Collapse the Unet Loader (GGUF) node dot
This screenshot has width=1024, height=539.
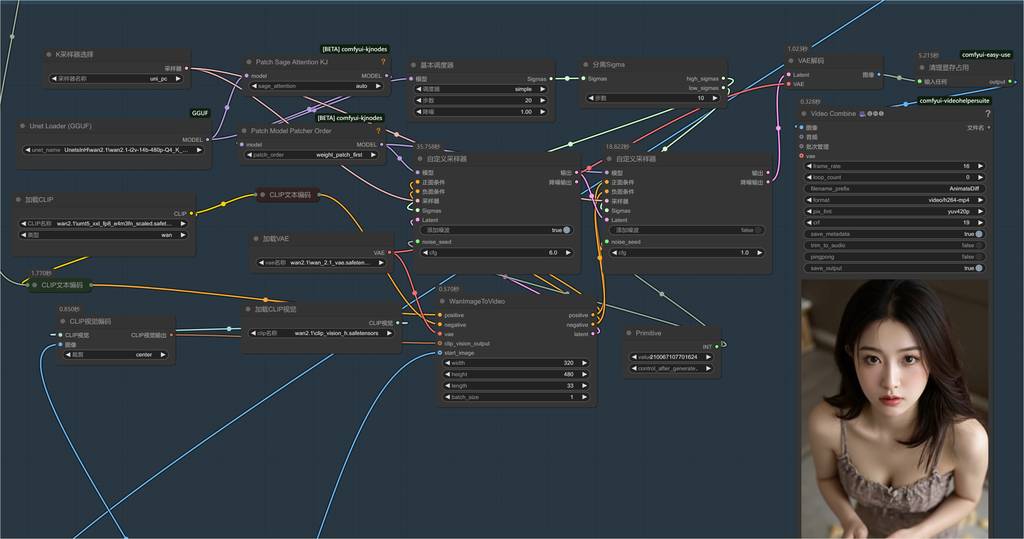tap(26, 126)
